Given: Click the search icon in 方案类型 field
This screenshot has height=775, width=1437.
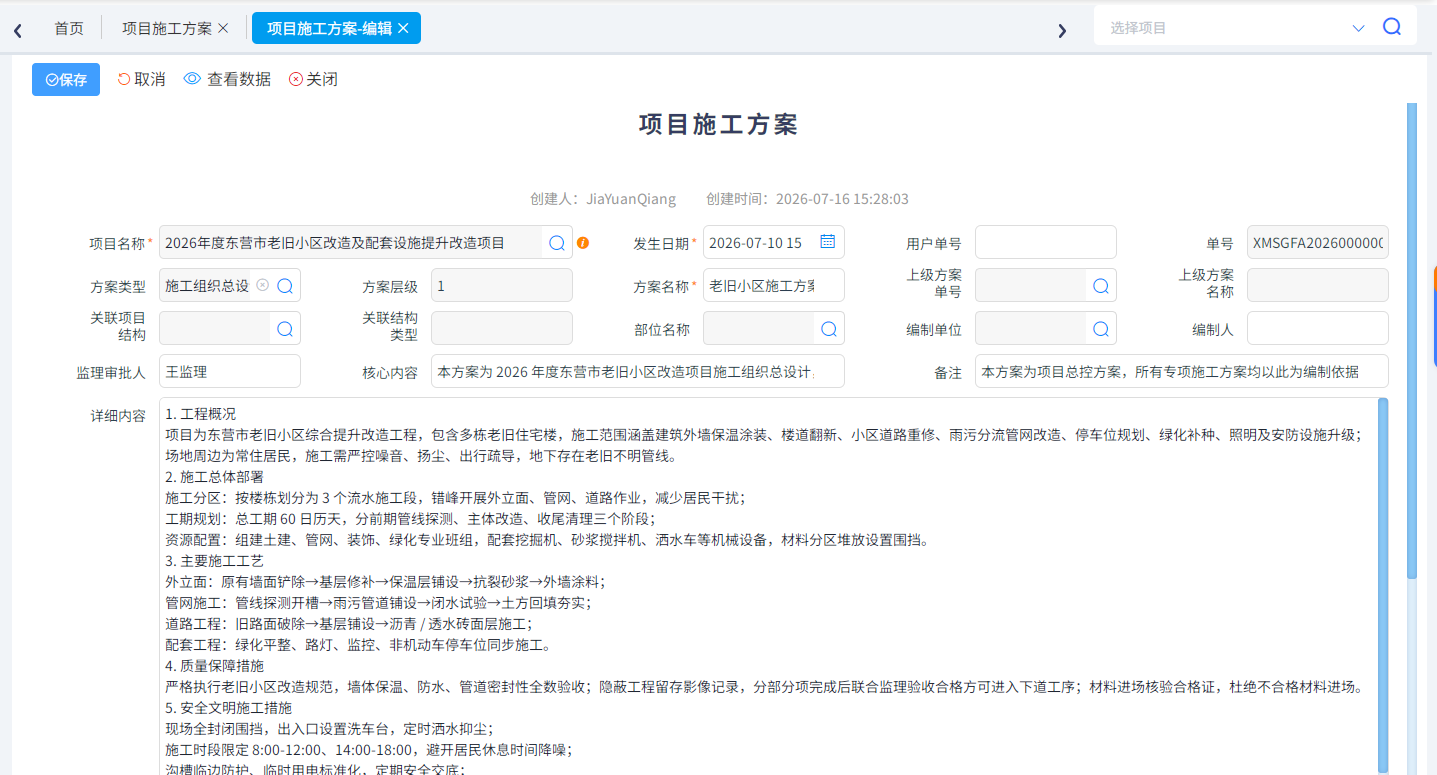Looking at the screenshot, I should 284,286.
